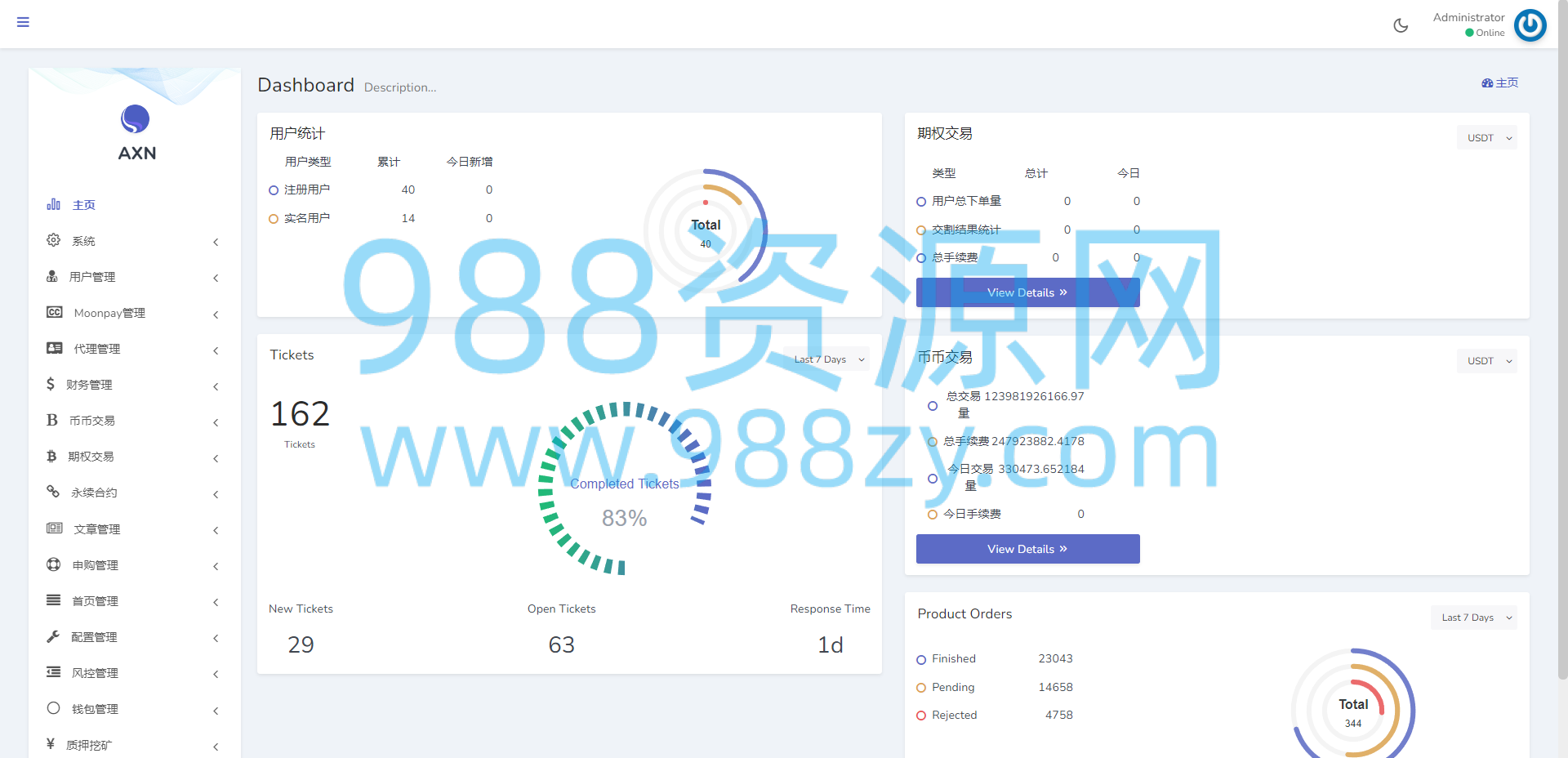Toggle dark mode moon icon
Viewport: 1568px width, 758px height.
(x=1401, y=25)
